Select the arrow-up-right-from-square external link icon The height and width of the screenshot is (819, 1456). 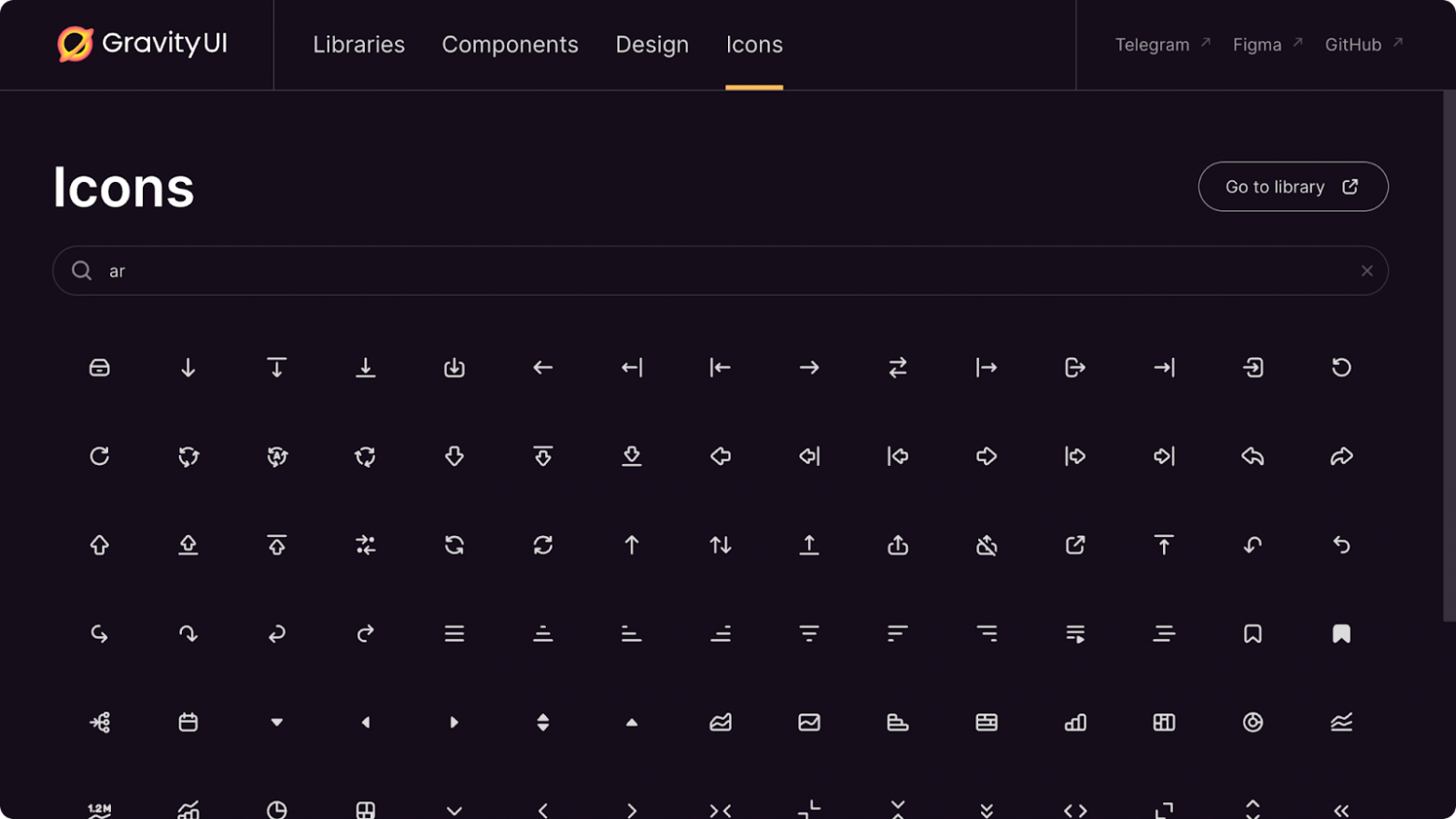1075,545
